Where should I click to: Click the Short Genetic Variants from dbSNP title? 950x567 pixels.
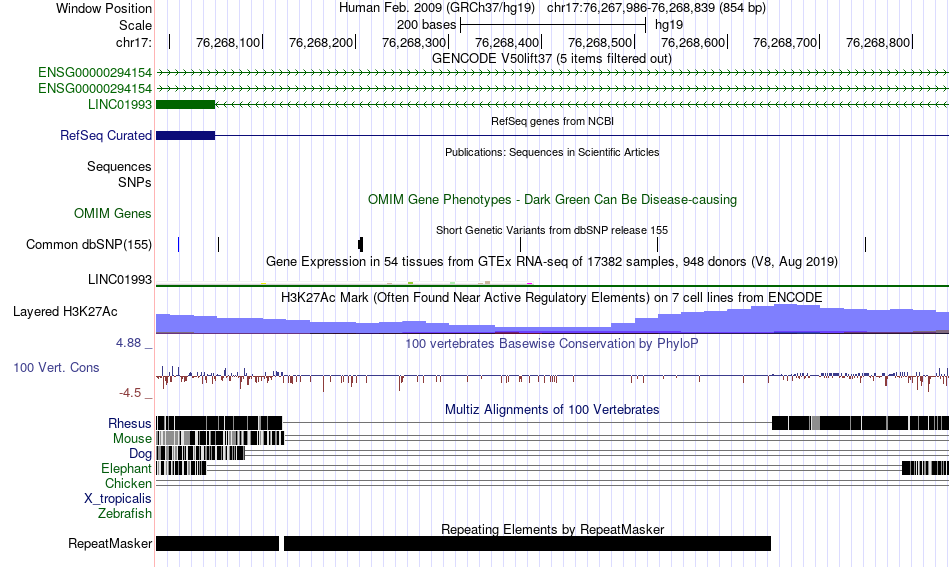tap(551, 230)
